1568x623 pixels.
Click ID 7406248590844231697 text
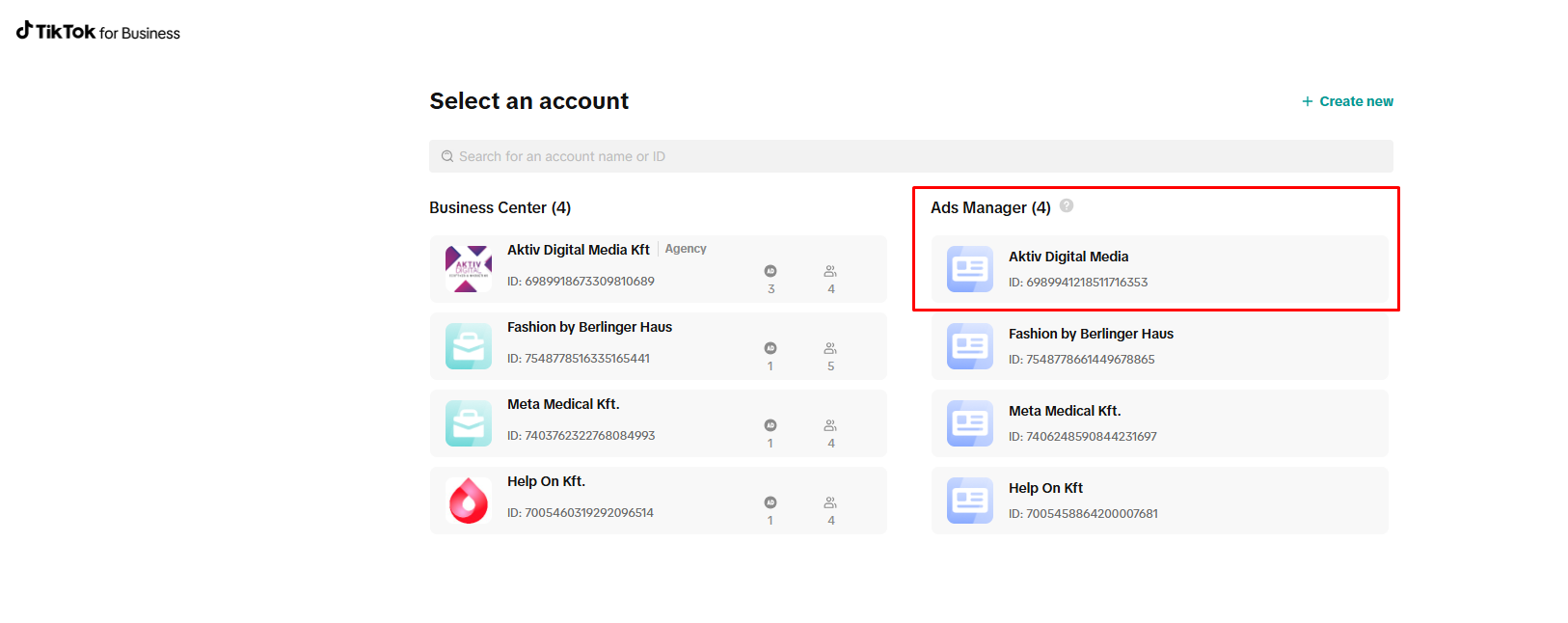1083,437
